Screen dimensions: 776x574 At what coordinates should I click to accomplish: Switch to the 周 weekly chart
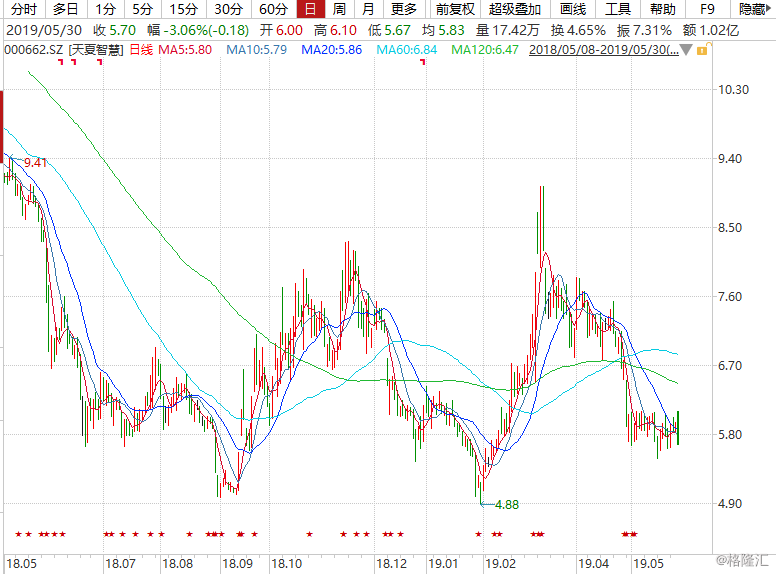(339, 9)
